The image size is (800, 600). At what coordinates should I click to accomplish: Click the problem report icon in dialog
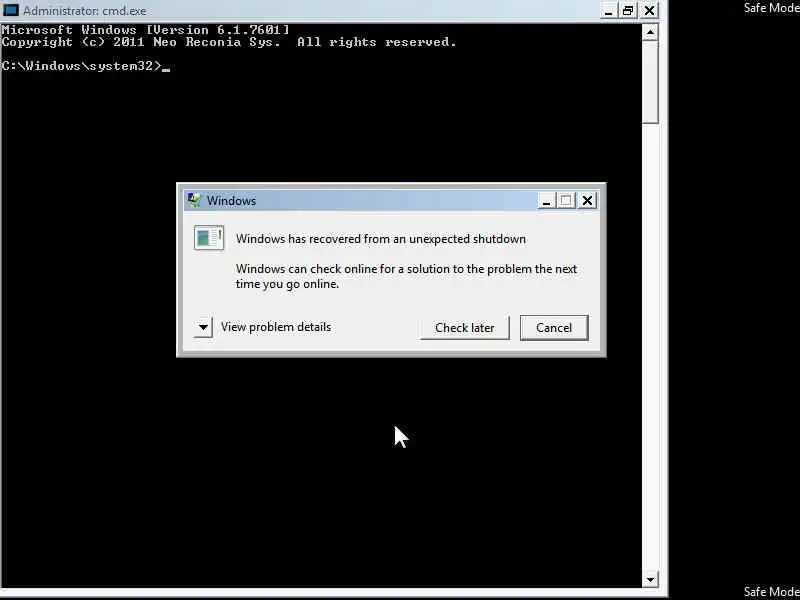[209, 238]
